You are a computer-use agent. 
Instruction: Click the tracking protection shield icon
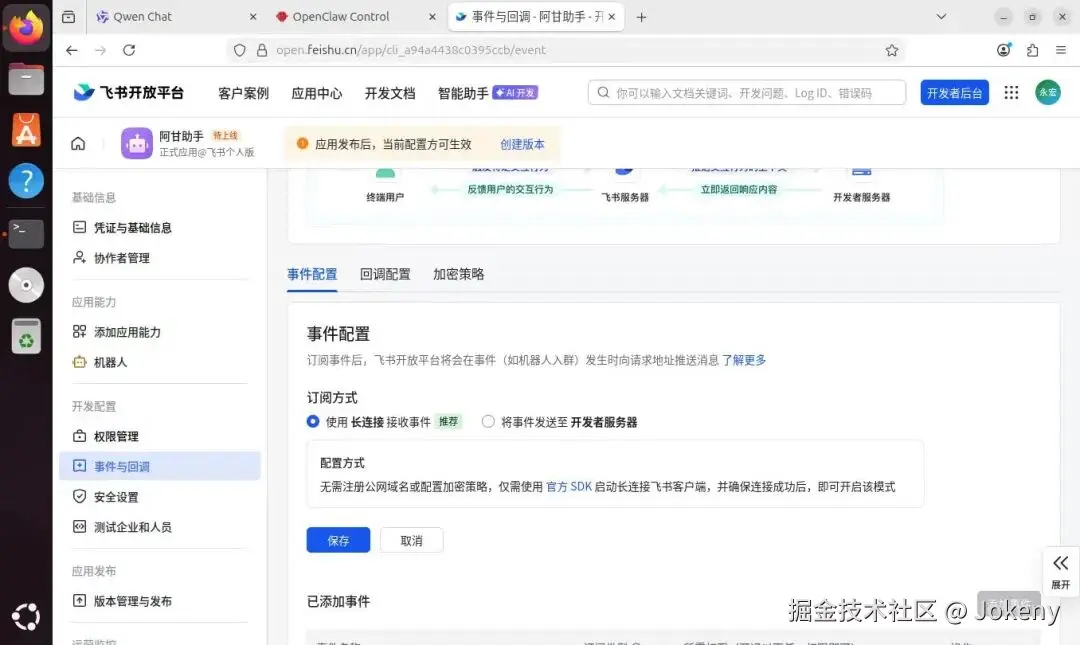tap(239, 50)
